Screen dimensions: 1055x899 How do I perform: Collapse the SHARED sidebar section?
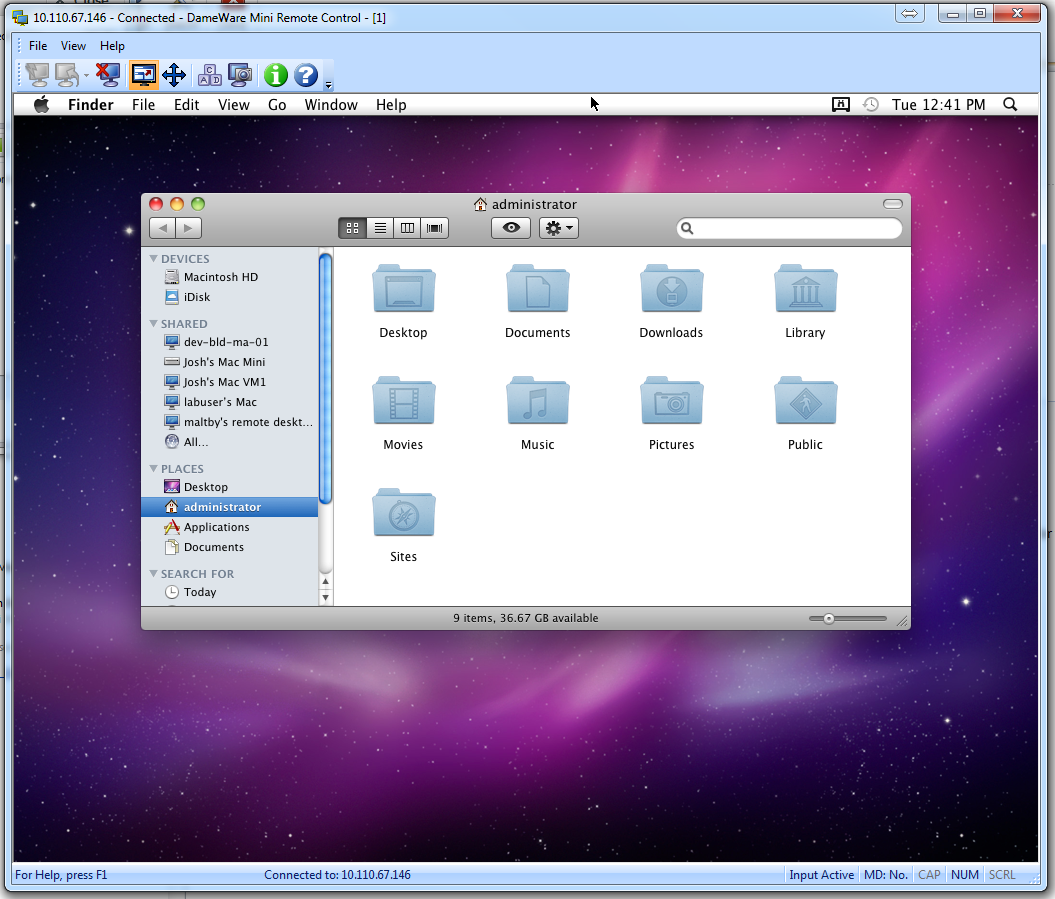tap(153, 324)
